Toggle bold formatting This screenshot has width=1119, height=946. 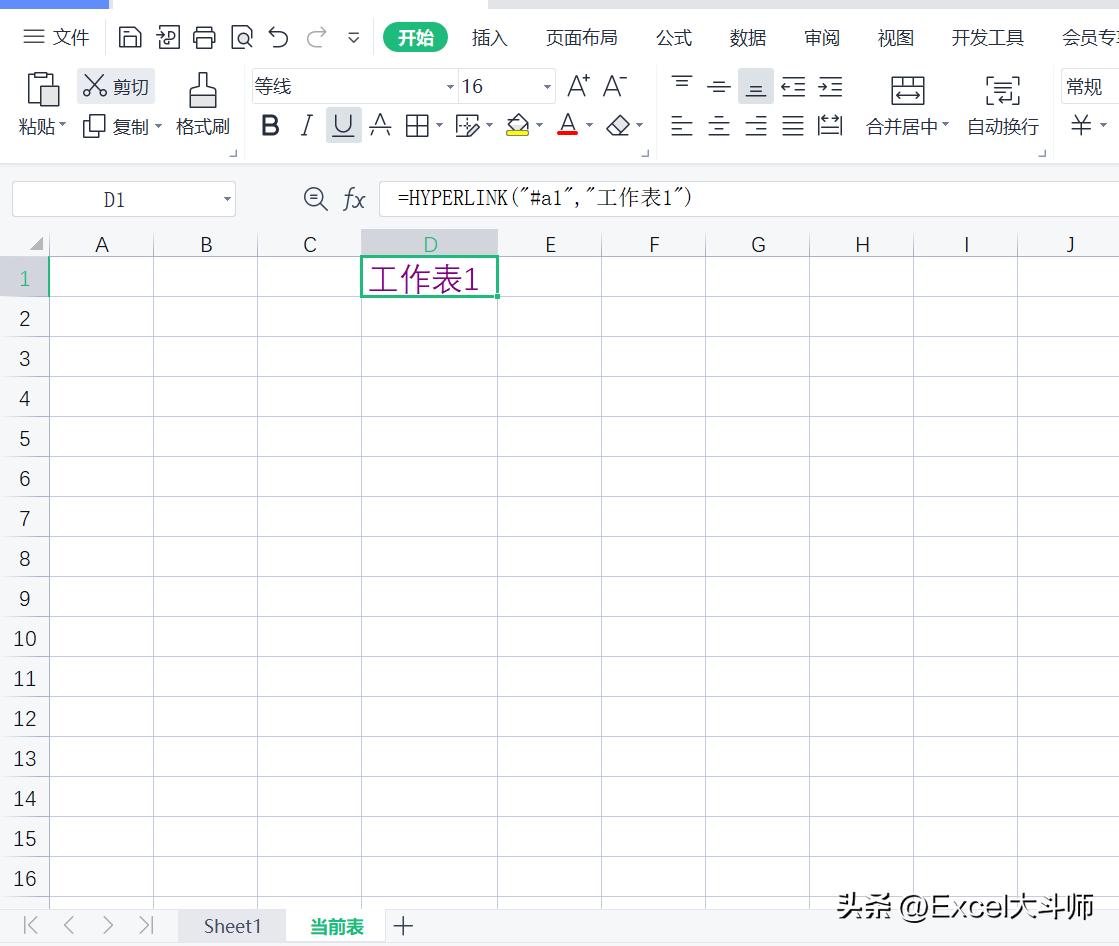coord(270,125)
